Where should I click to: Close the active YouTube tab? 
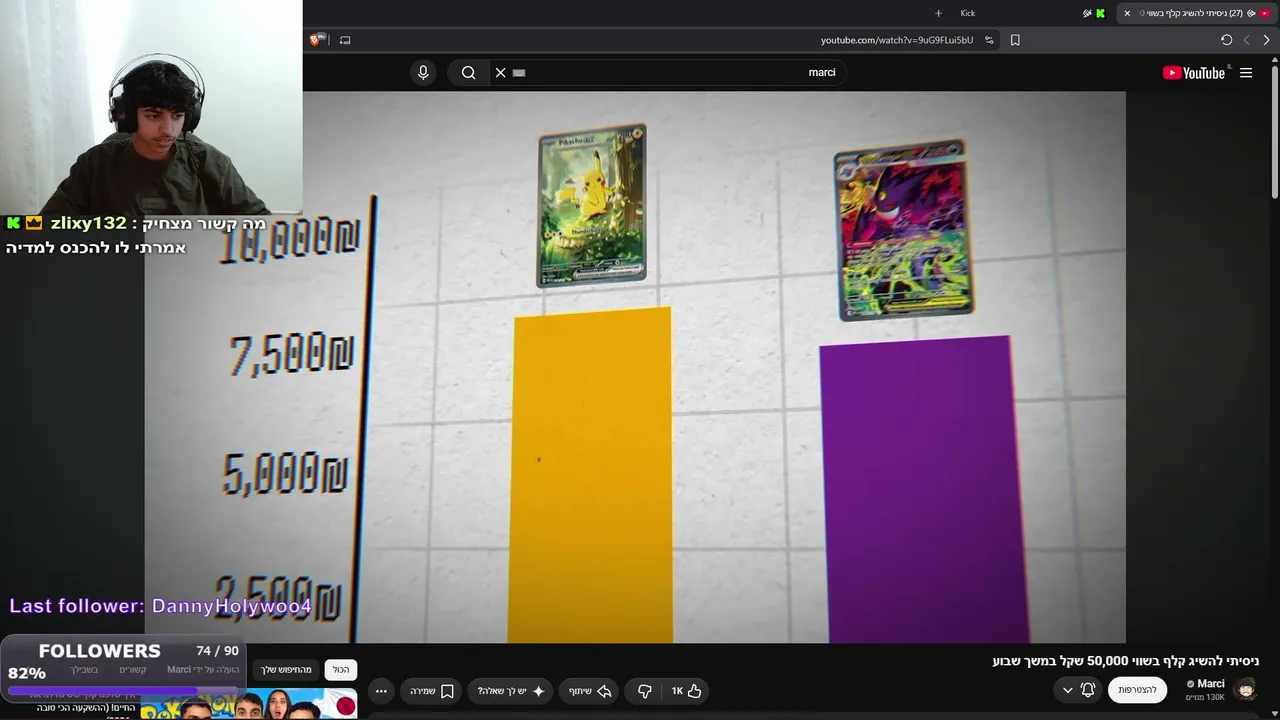[1127, 13]
